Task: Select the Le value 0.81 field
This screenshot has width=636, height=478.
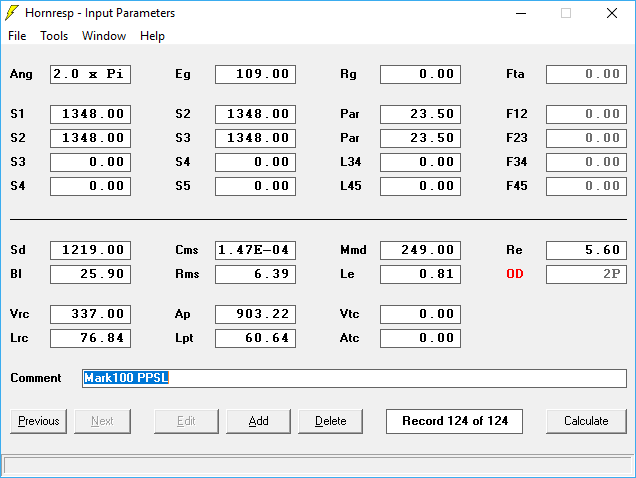Action: pos(421,274)
